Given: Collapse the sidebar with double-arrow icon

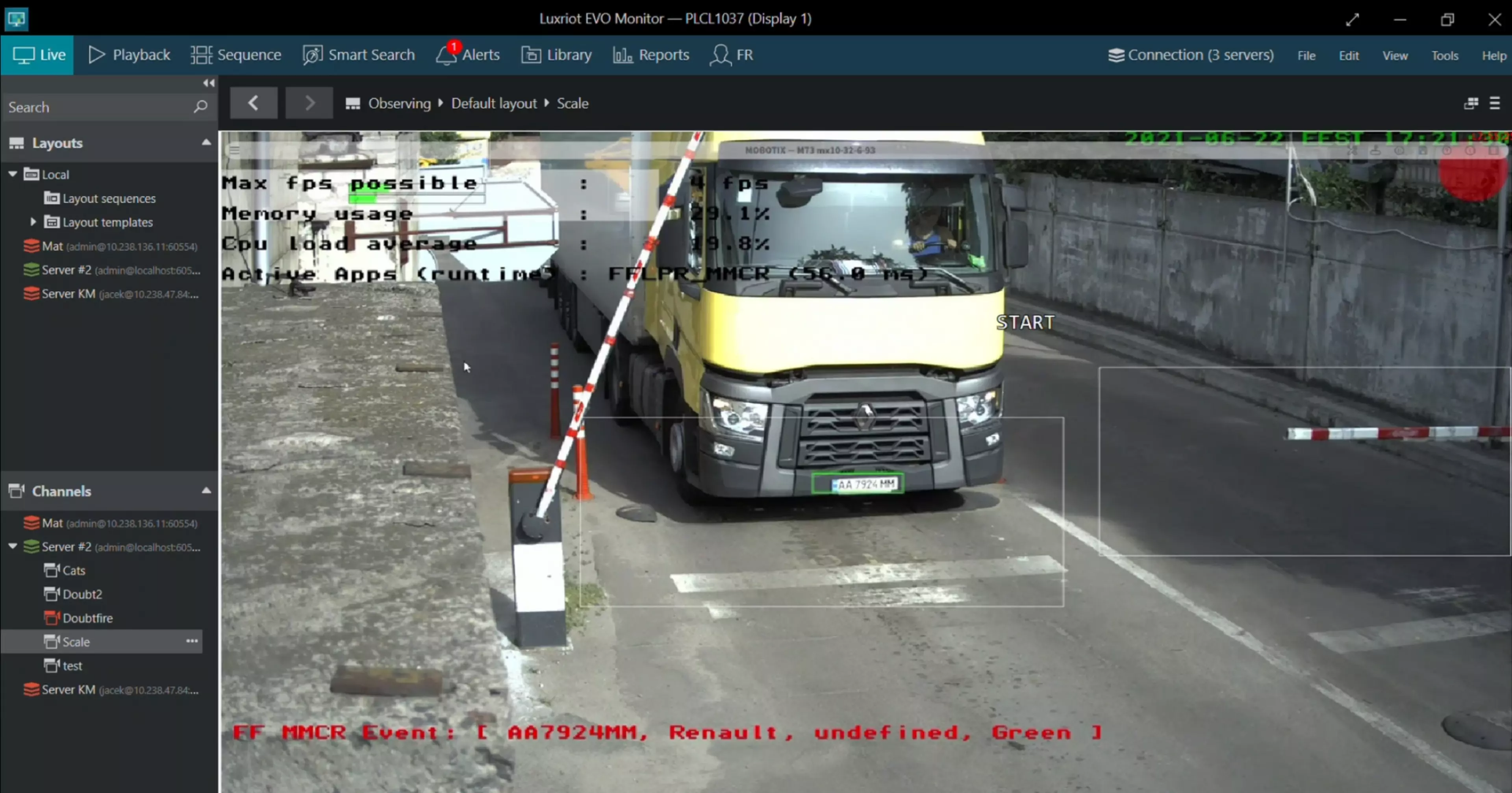Looking at the screenshot, I should (x=208, y=83).
